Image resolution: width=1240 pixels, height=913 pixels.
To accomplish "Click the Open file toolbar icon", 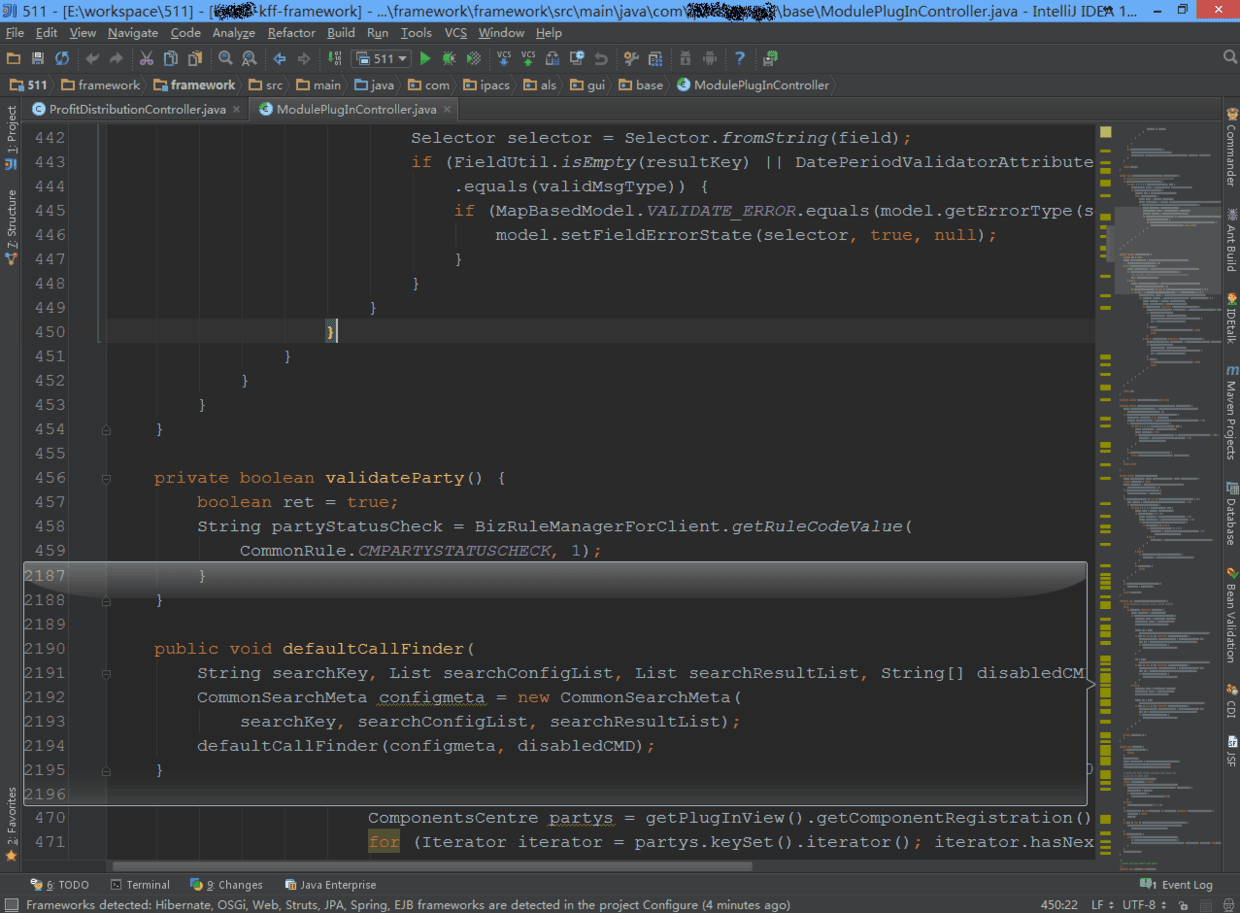I will 14,59.
